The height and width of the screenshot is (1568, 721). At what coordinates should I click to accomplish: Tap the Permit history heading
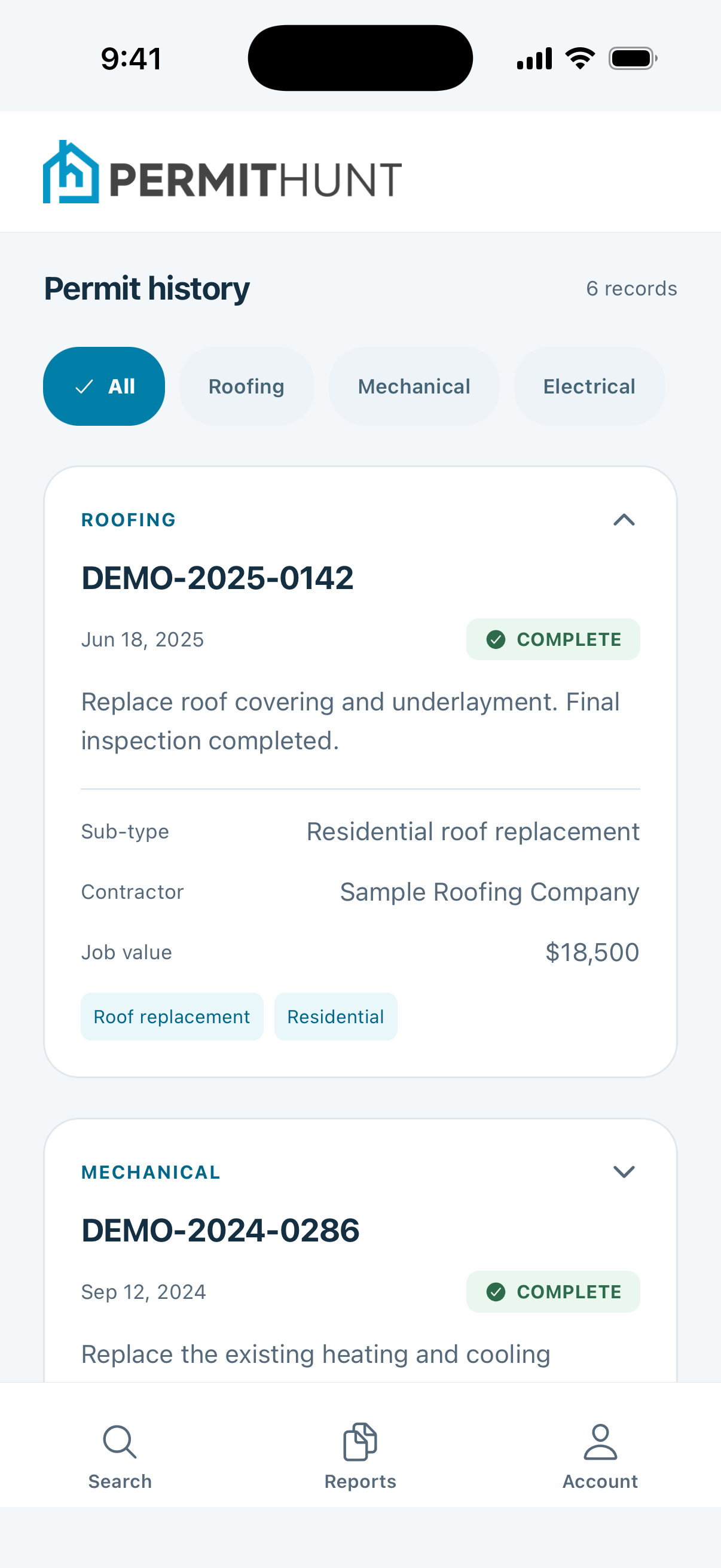pyautogui.click(x=146, y=288)
